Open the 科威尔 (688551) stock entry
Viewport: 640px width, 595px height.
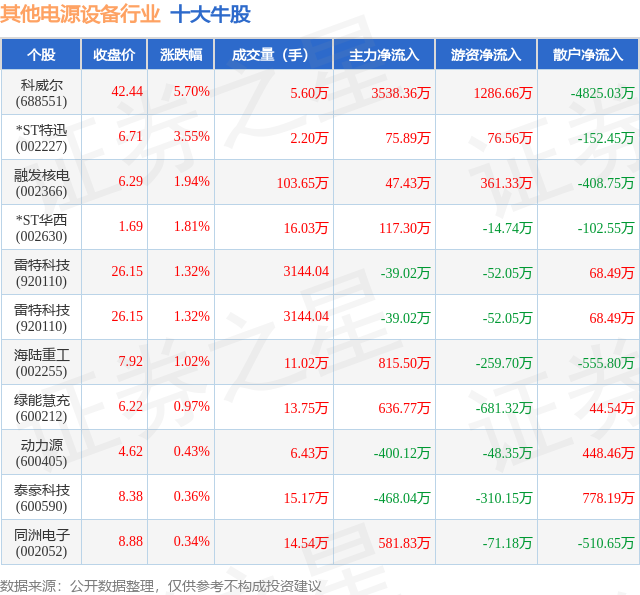(x=41, y=93)
